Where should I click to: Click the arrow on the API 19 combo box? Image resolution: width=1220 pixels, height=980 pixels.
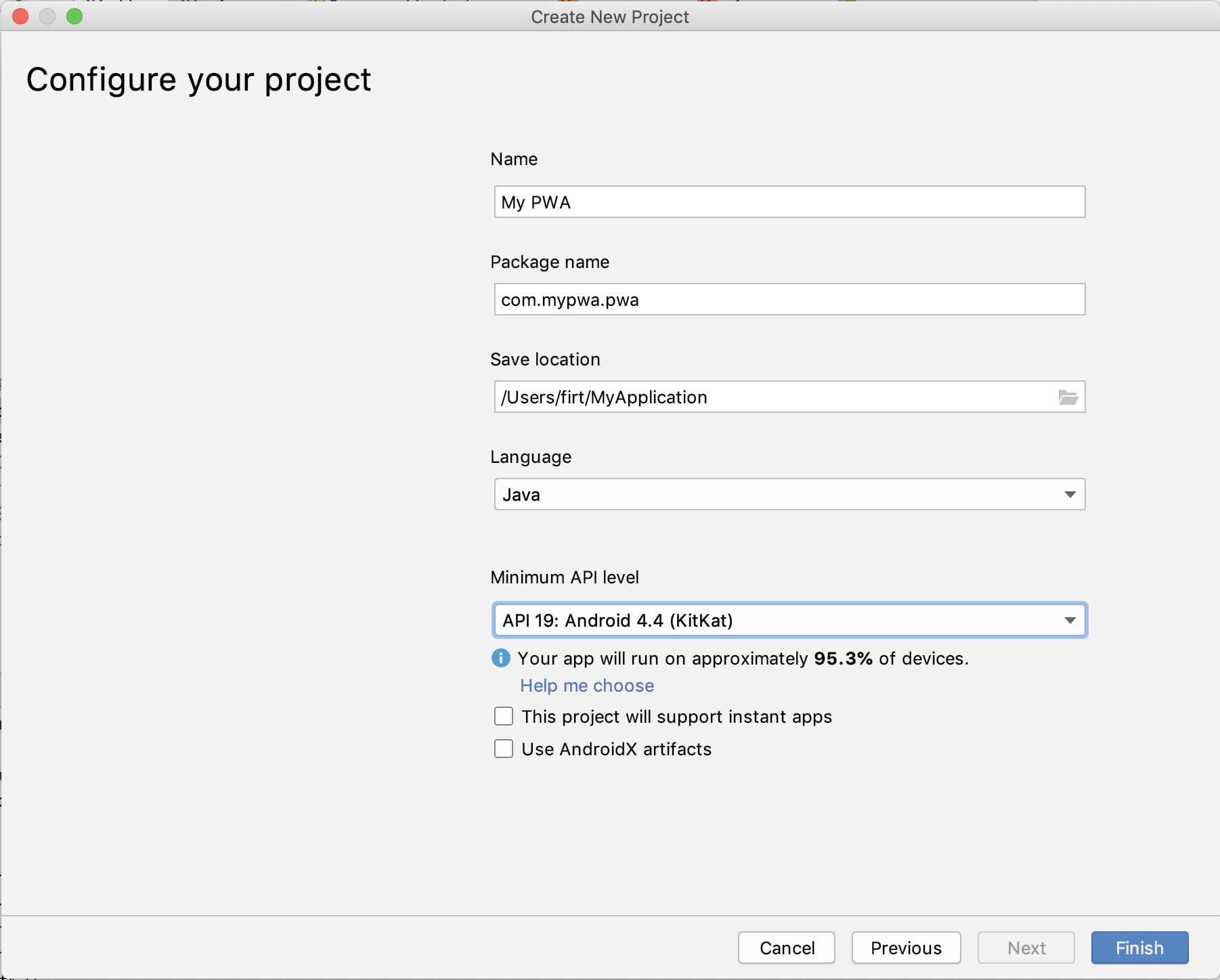point(1070,620)
